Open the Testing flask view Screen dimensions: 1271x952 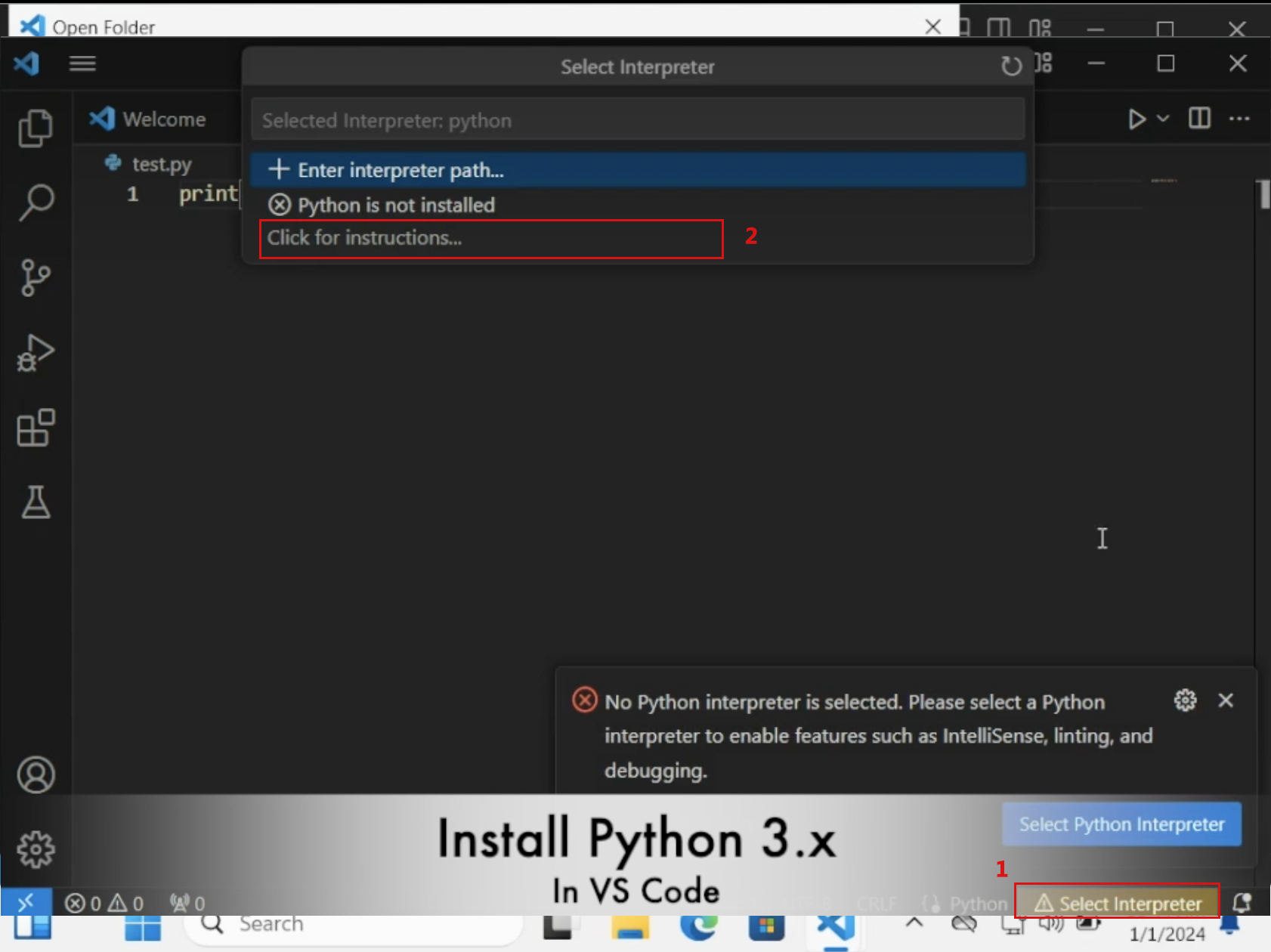36,502
